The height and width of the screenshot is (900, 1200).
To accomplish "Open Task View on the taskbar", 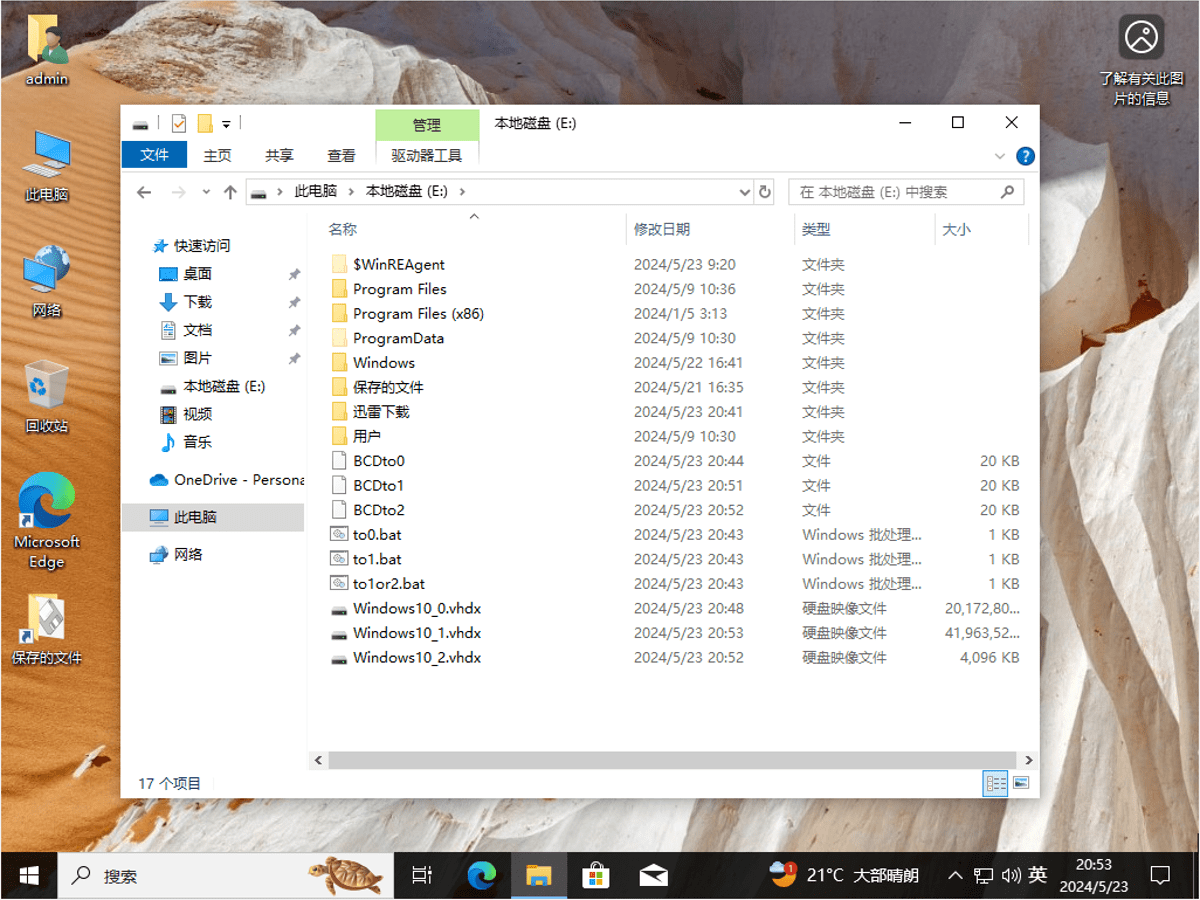I will (421, 875).
